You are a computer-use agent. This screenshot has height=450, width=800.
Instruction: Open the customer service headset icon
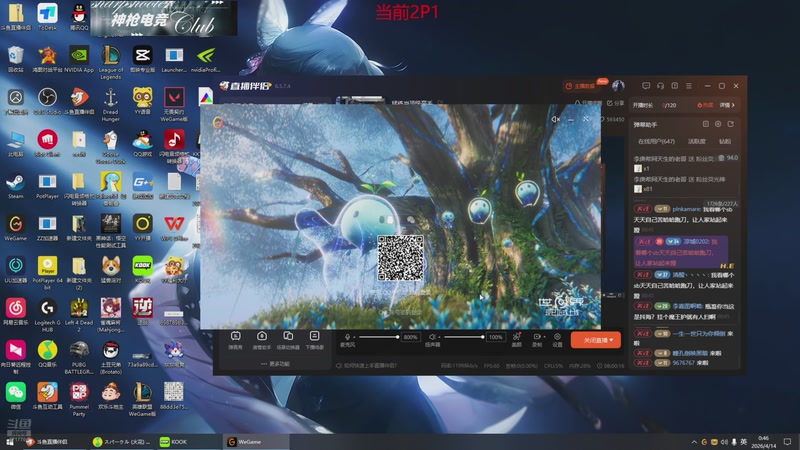point(660,86)
